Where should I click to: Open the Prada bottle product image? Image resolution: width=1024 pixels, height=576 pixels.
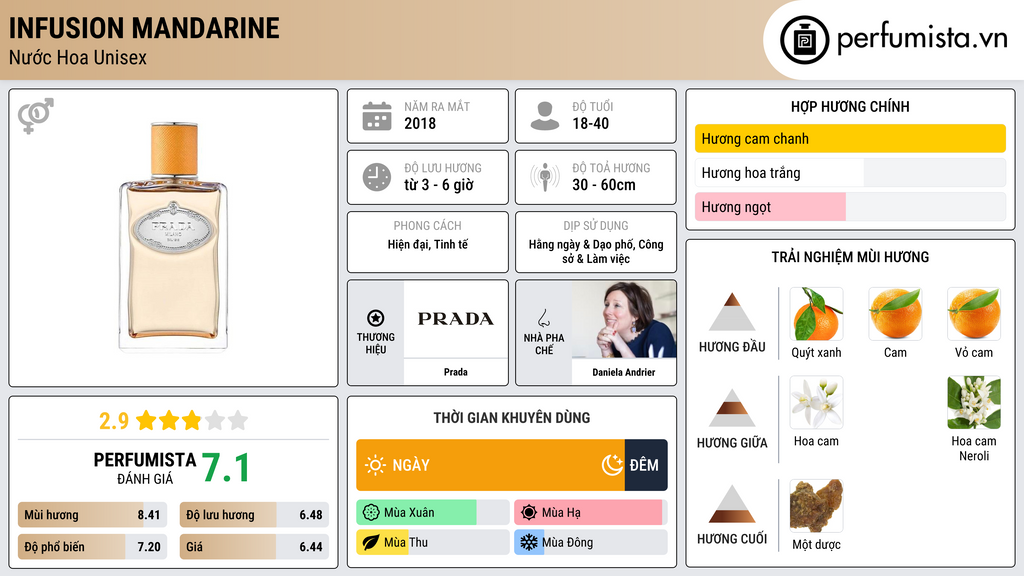pyautogui.click(x=173, y=237)
